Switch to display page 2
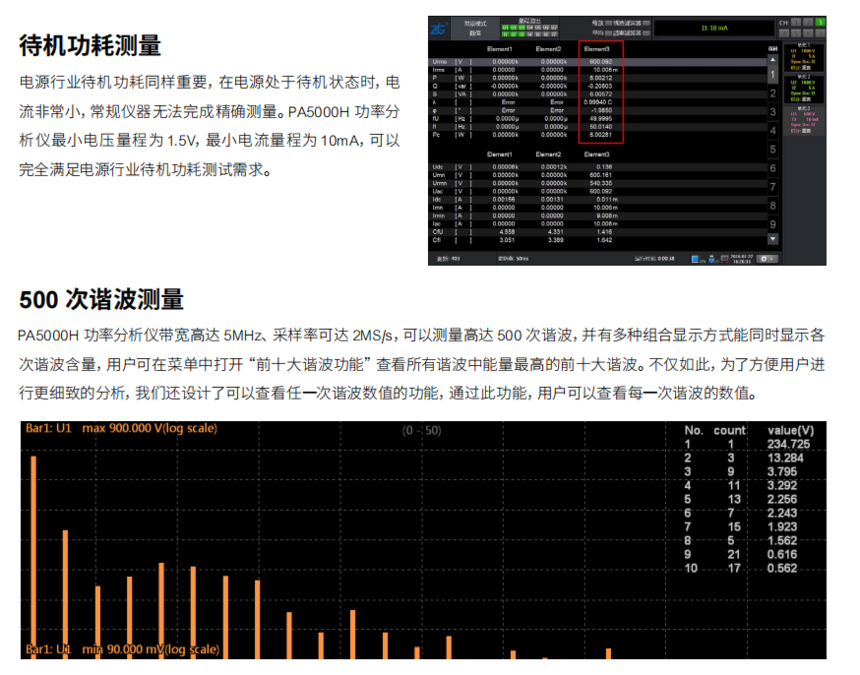This screenshot has height=675, width=860. pyautogui.click(x=773, y=93)
